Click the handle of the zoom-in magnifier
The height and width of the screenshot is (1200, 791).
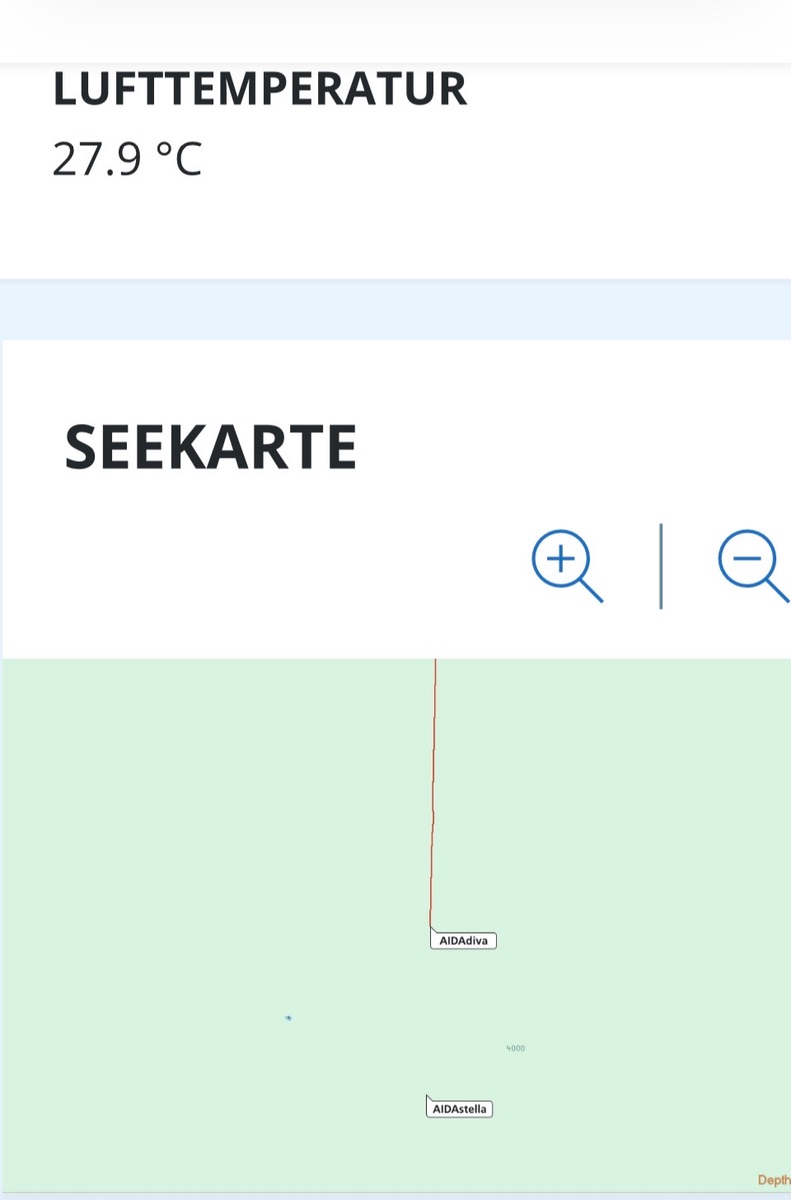pyautogui.click(x=592, y=592)
